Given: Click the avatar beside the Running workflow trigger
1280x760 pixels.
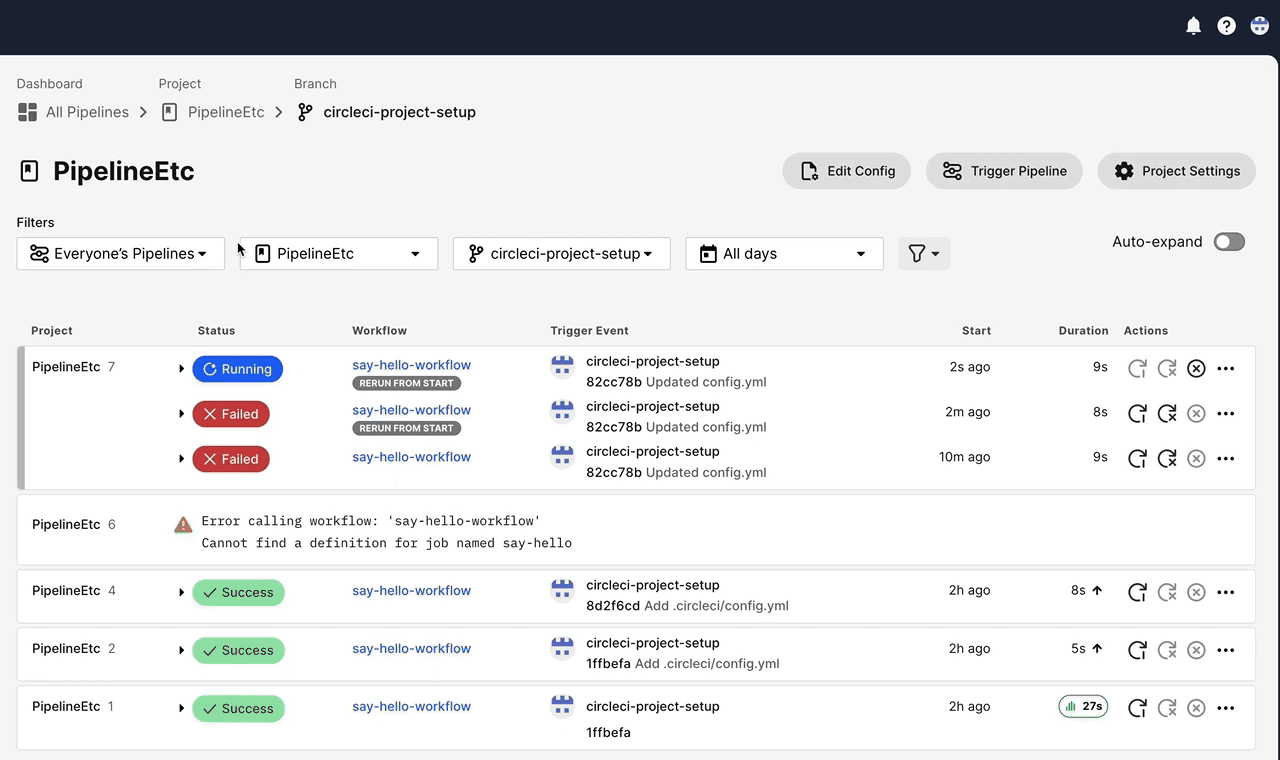Looking at the screenshot, I should 563,366.
